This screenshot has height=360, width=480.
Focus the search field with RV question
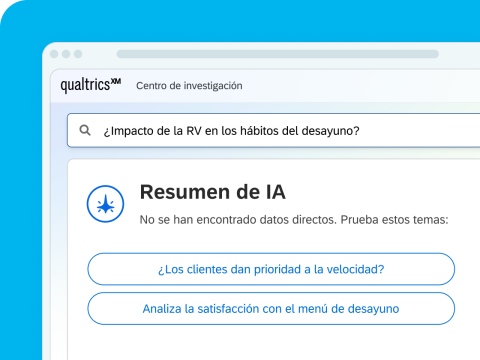pos(274,130)
